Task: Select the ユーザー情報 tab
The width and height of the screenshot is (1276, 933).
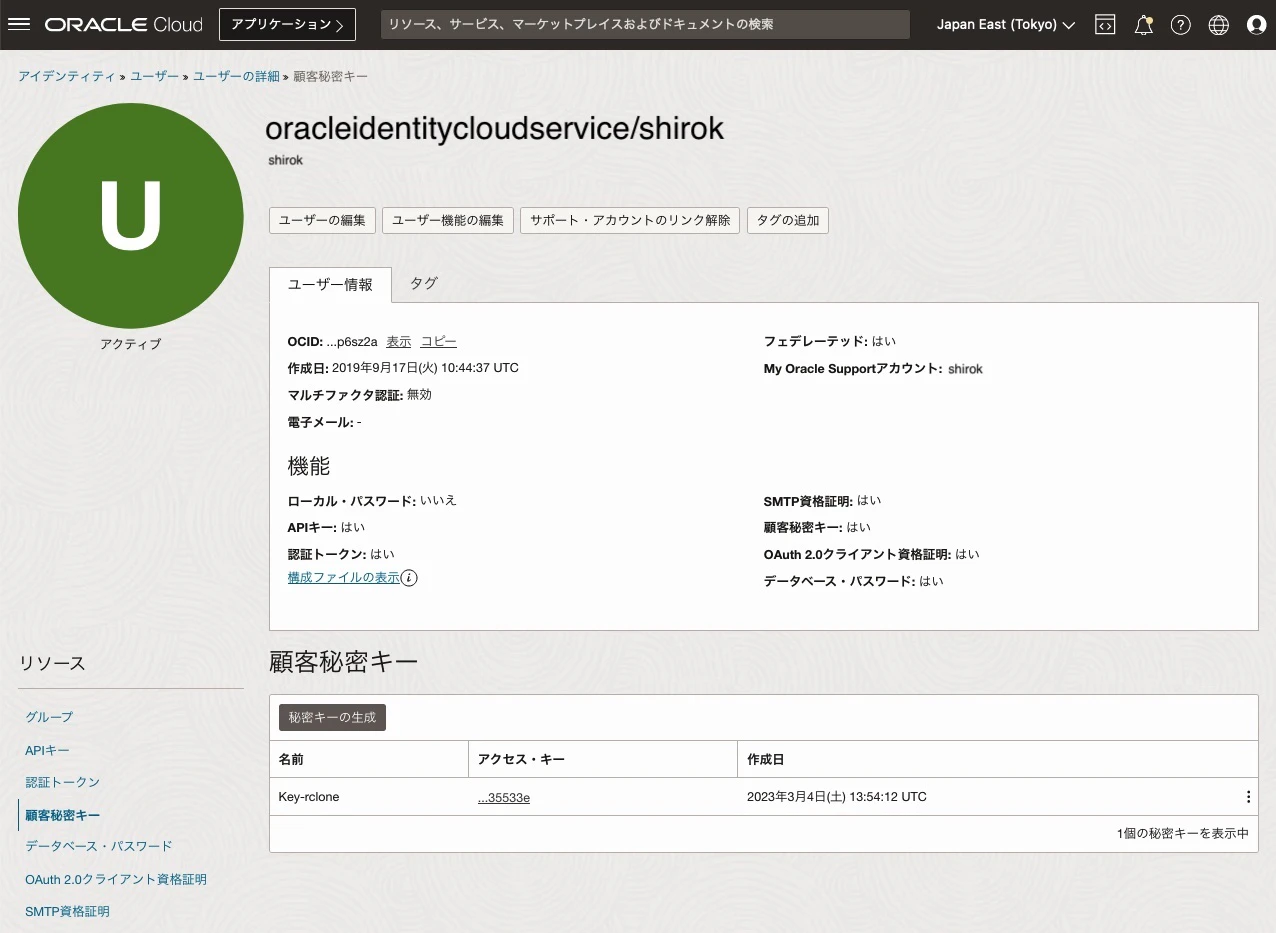Action: pyautogui.click(x=330, y=283)
